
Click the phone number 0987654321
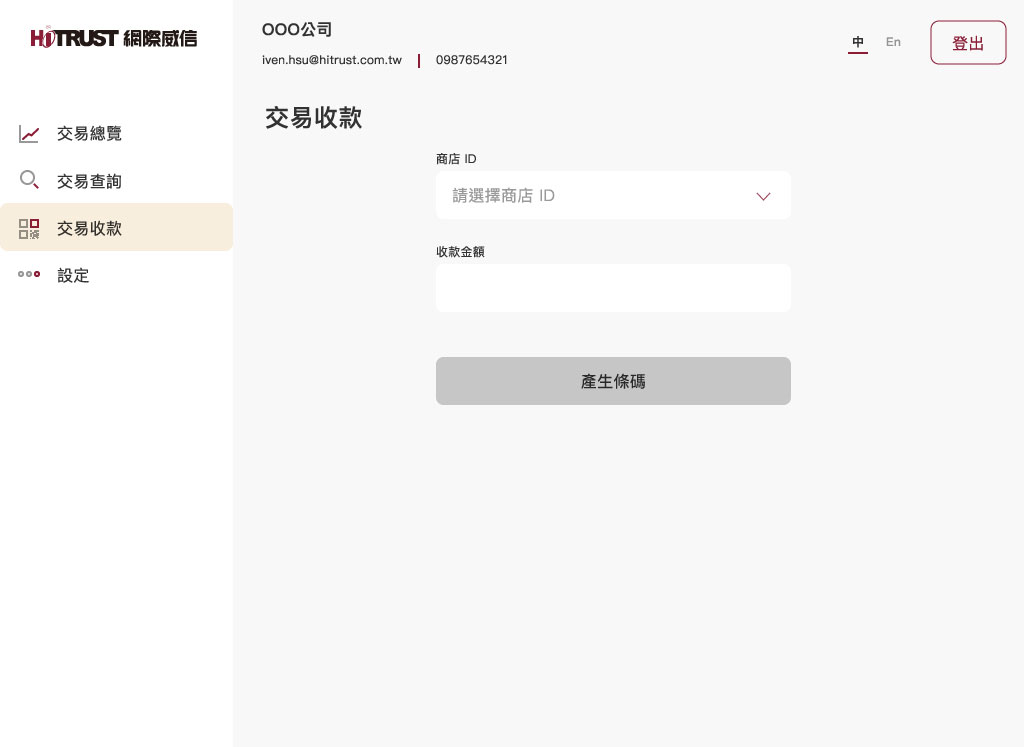click(471, 60)
